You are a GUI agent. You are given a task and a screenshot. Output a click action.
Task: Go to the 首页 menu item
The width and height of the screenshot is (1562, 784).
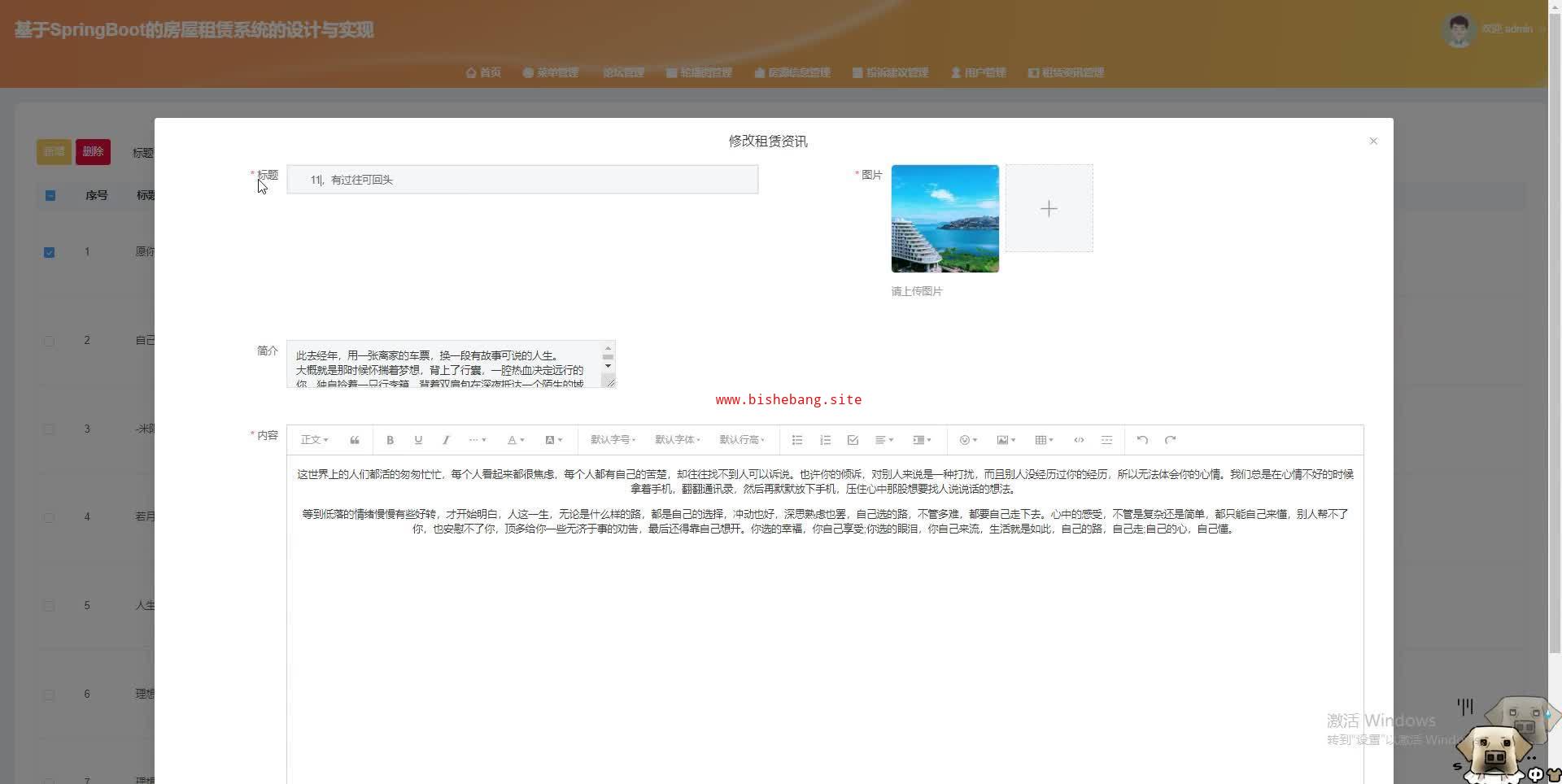pos(483,72)
